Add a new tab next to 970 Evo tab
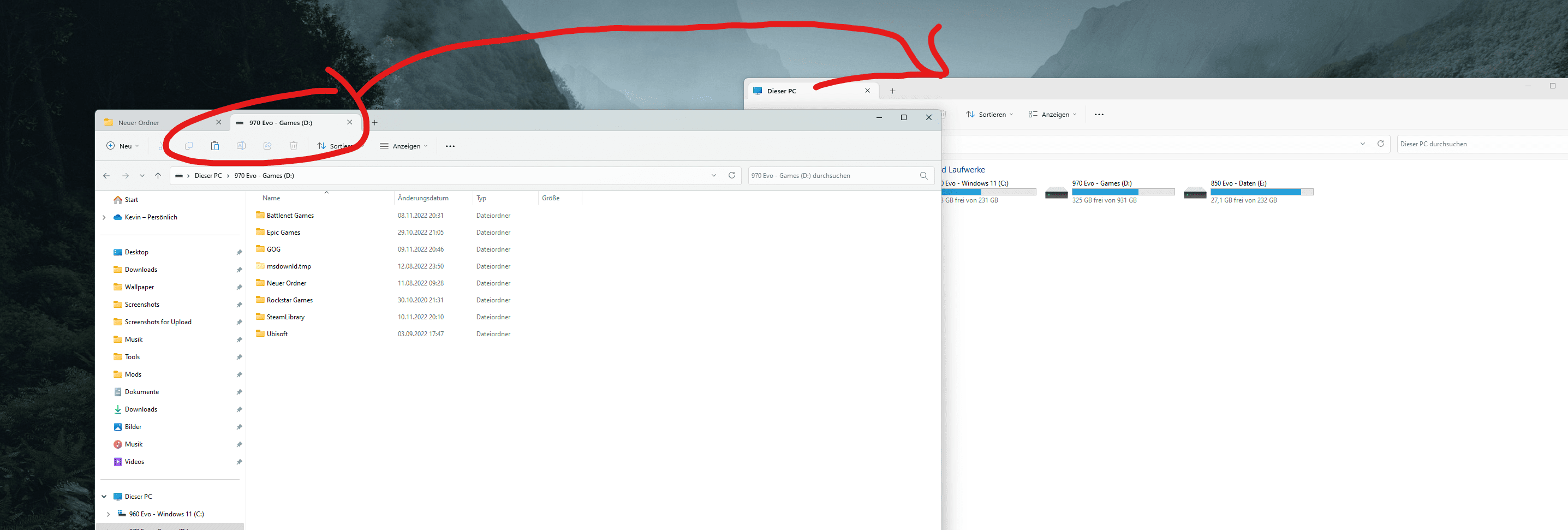 [375, 122]
